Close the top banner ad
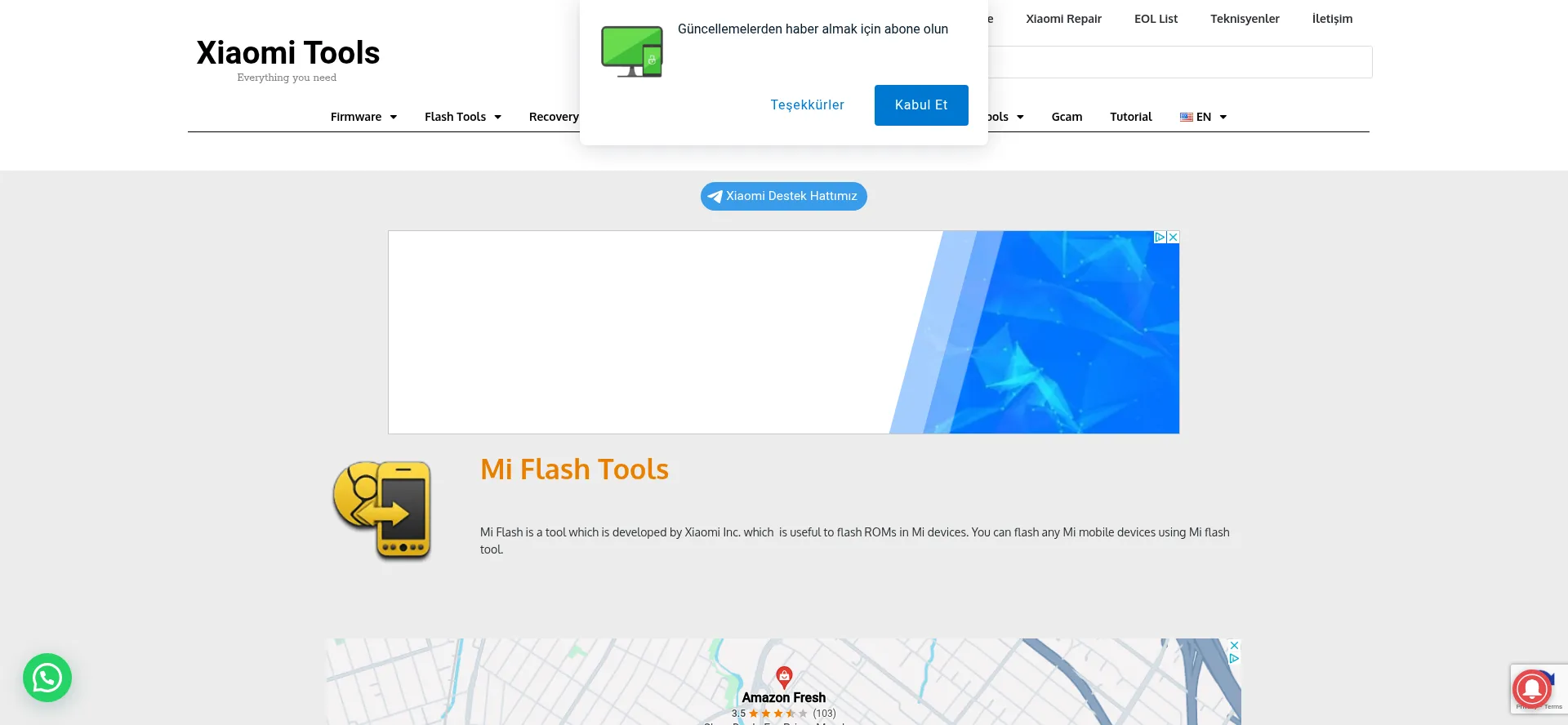 1174,237
